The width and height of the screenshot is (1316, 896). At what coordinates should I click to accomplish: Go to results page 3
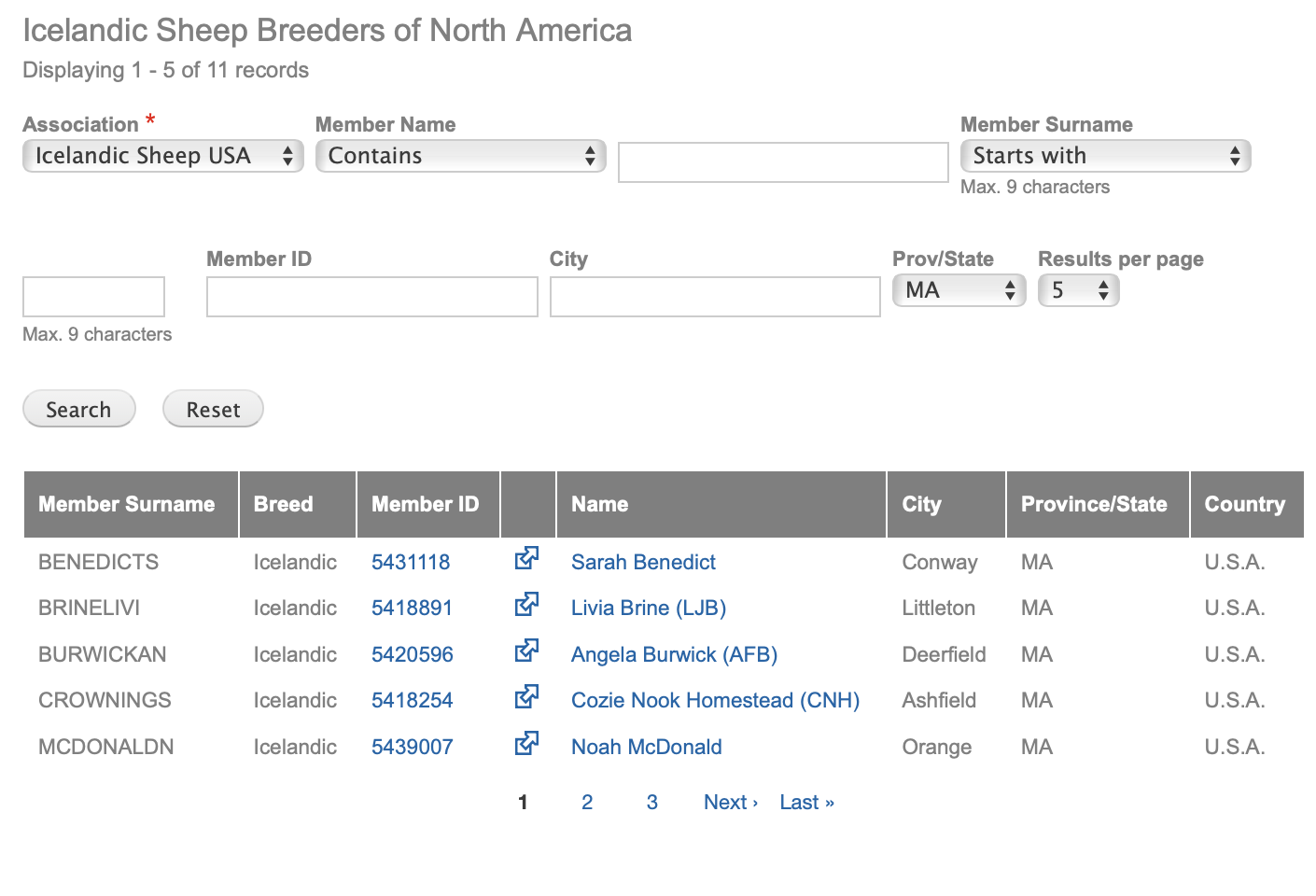652,802
